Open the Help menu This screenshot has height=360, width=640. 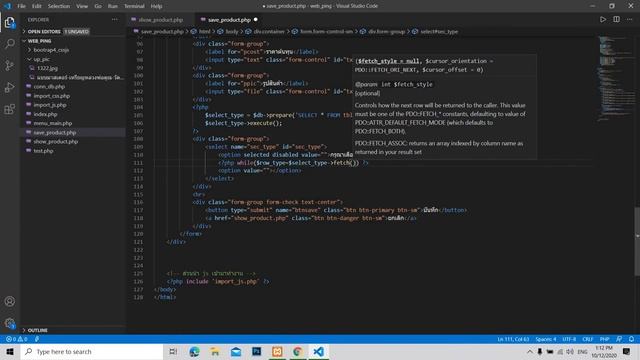click(x=156, y=6)
